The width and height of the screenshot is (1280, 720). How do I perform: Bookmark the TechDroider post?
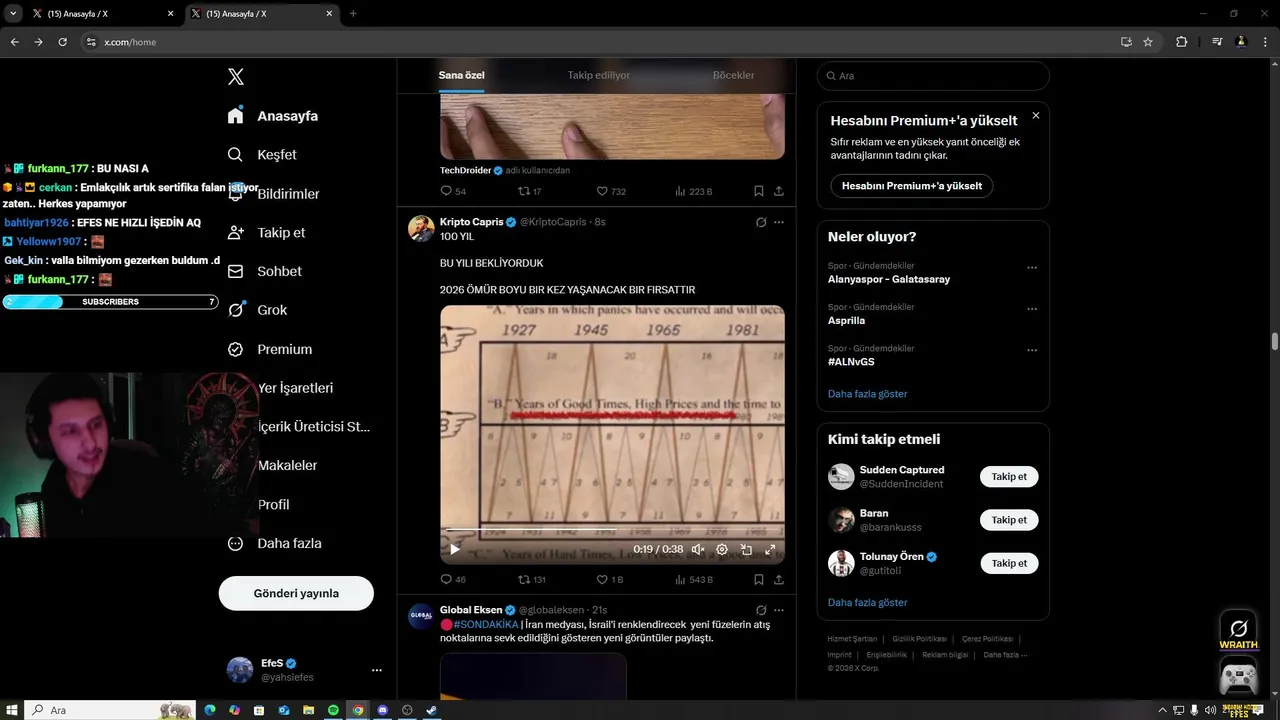coord(759,191)
